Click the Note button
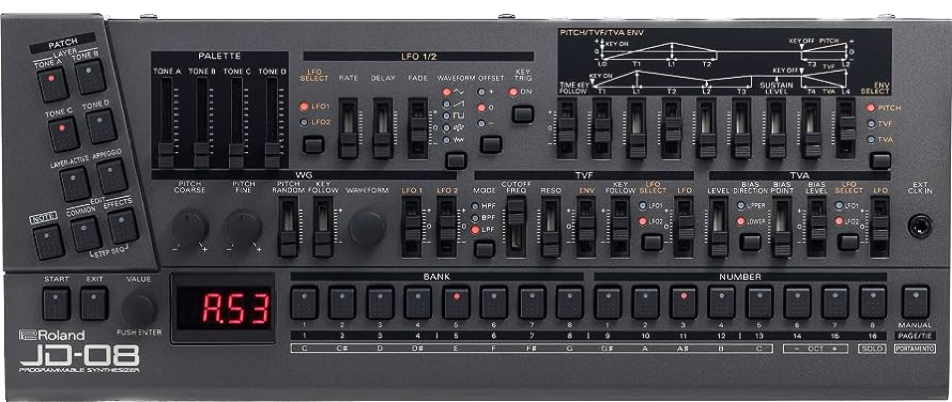 coord(49,241)
